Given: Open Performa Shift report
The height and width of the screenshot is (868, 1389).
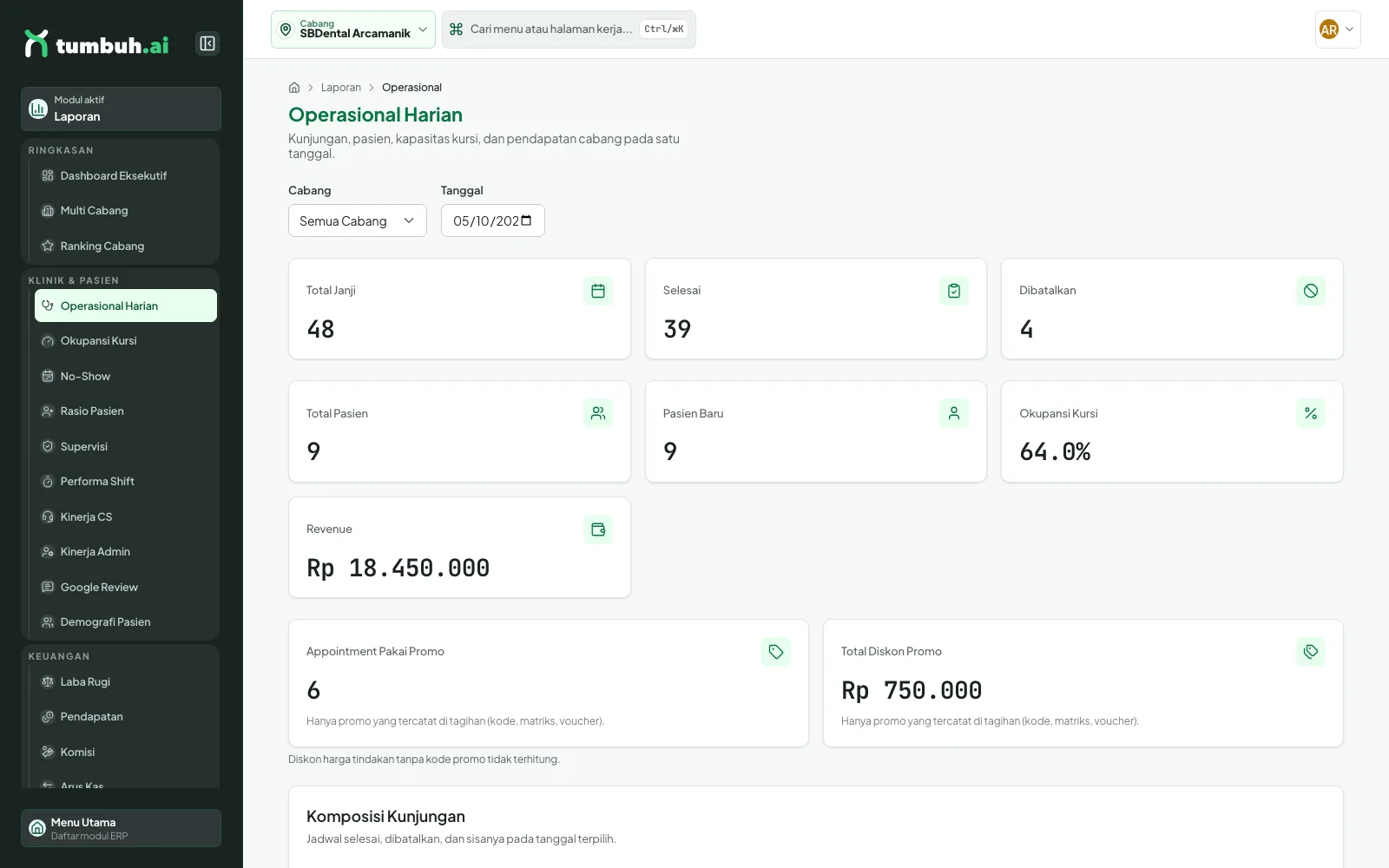Looking at the screenshot, I should [126, 482].
